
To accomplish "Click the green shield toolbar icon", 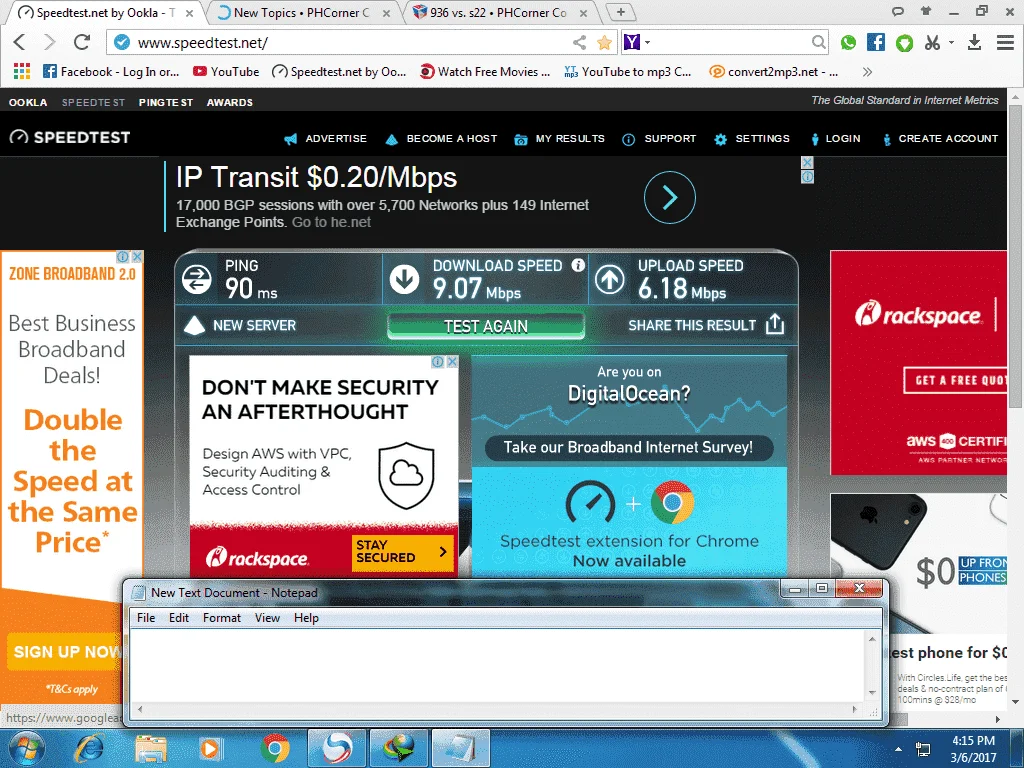I will [904, 43].
